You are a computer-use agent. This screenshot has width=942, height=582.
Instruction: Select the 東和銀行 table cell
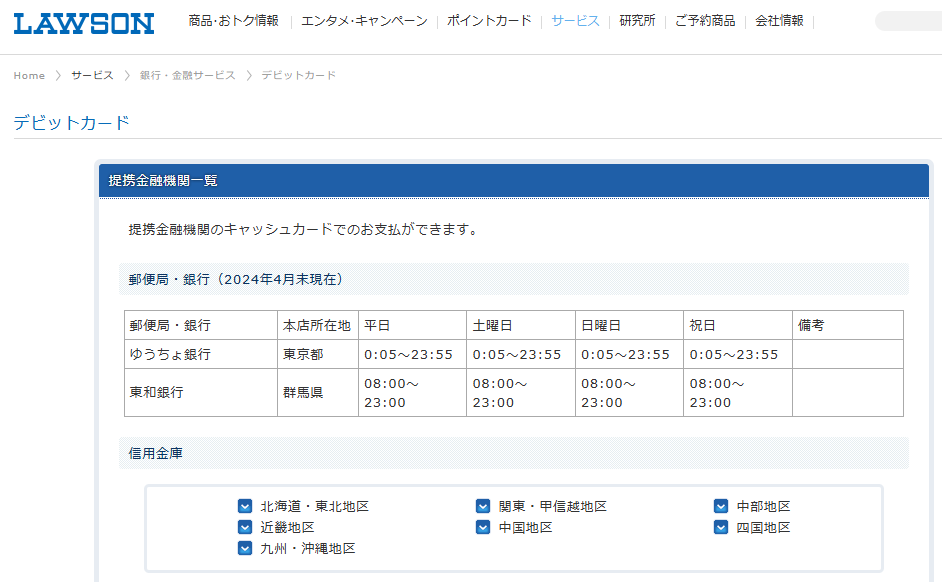point(201,392)
